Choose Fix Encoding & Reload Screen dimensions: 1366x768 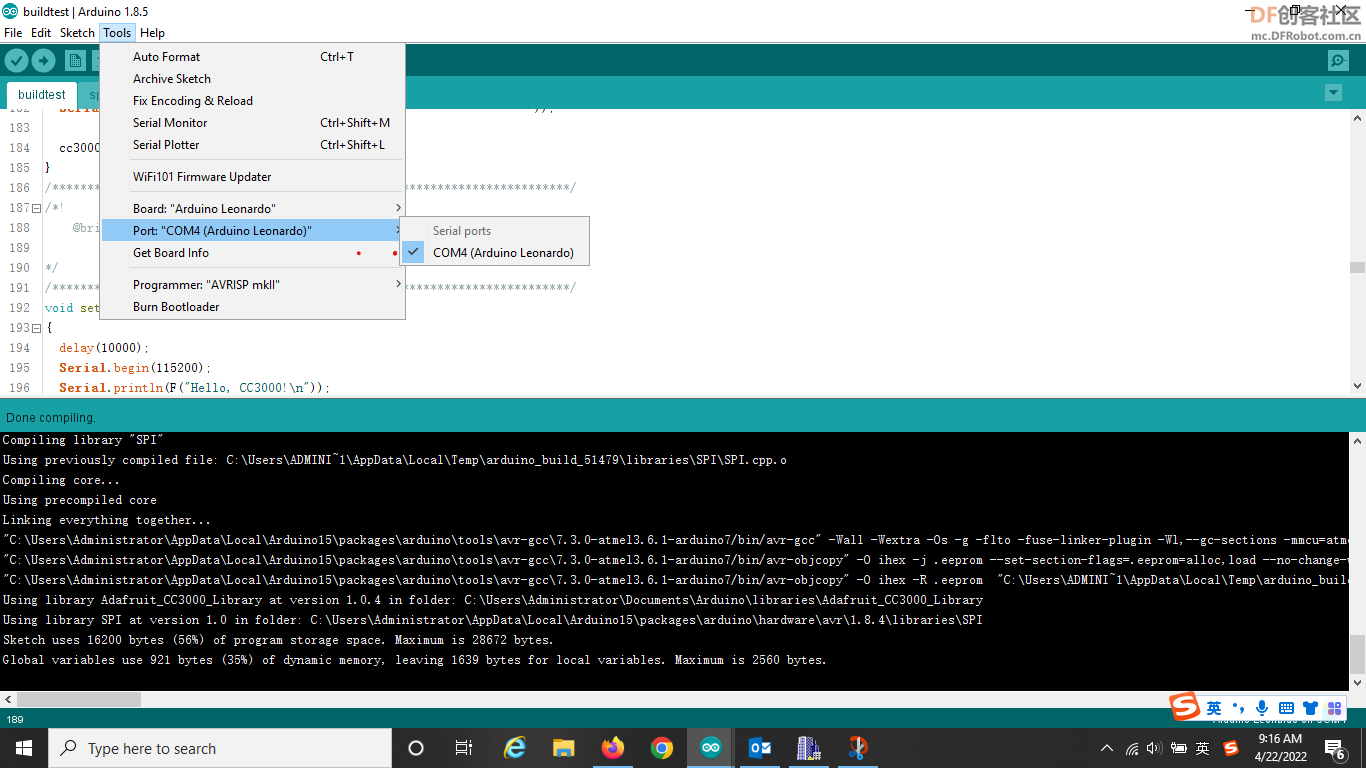253,101
